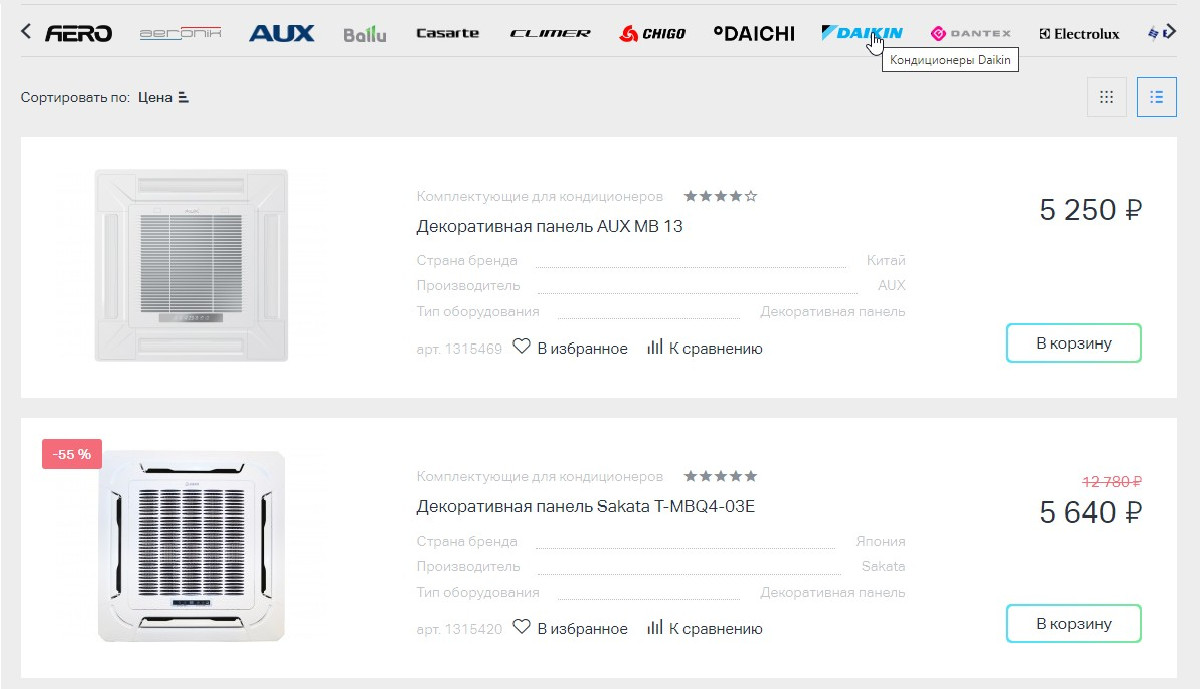Screen dimensions: 1200x689
Task: Select the Dantex brand logo
Action: tap(970, 33)
